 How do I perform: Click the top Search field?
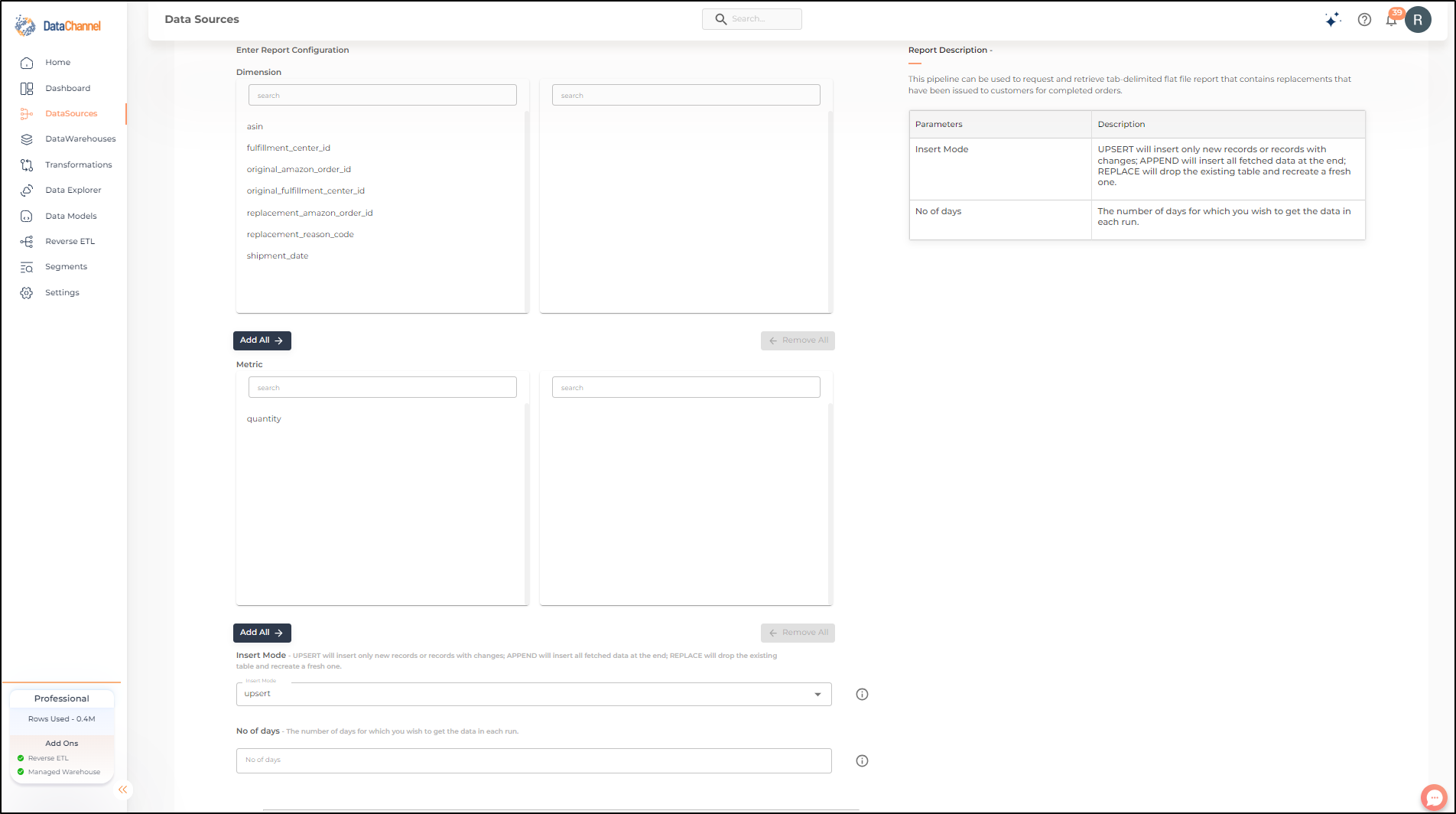click(752, 19)
